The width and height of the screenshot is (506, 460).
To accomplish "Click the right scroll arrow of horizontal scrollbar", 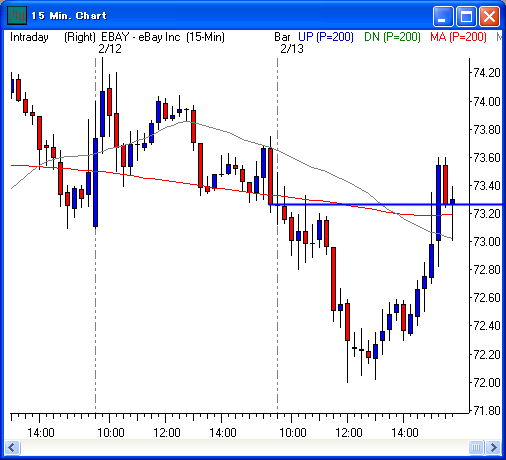I will click(x=494, y=447).
